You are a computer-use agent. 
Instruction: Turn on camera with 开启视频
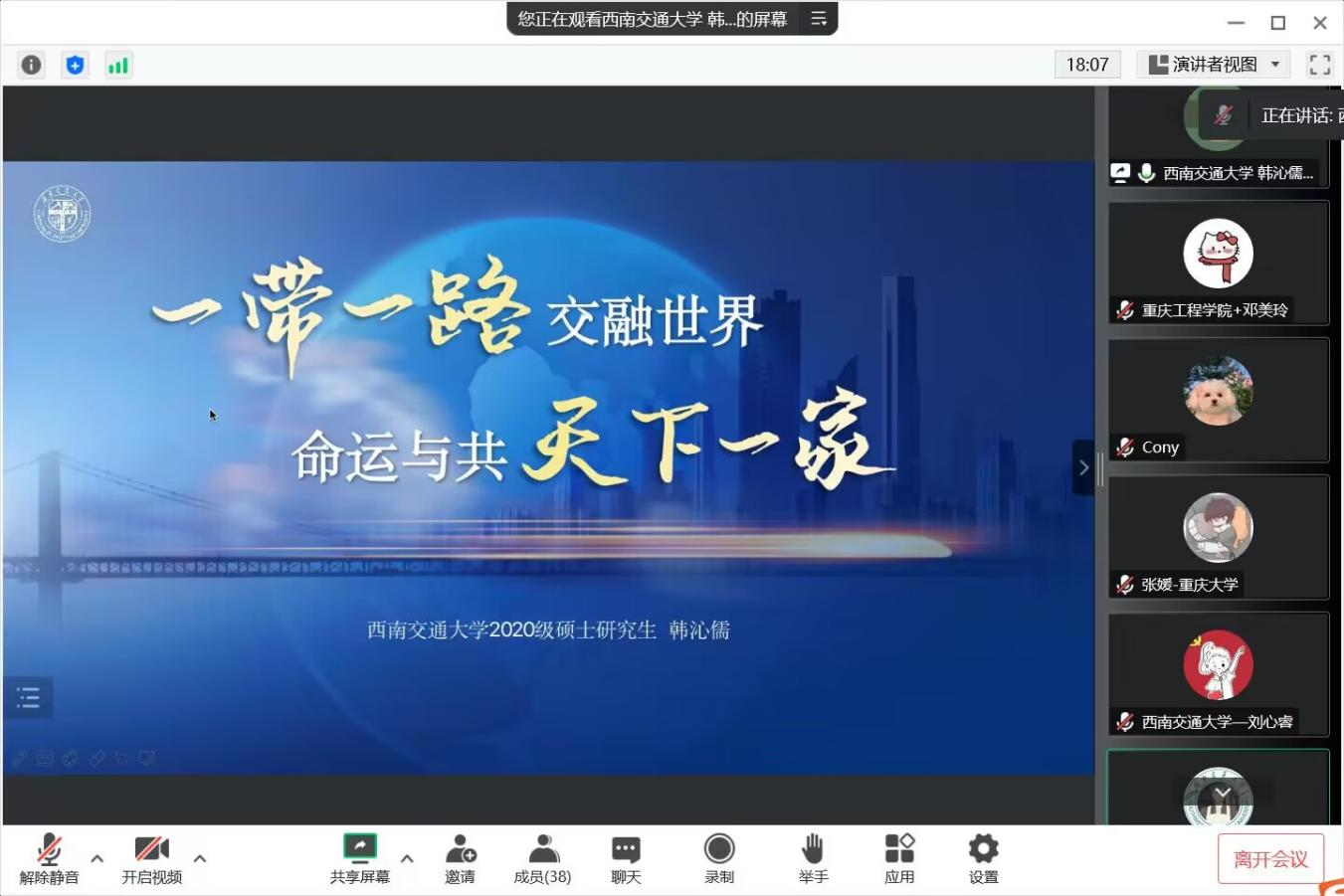151,859
